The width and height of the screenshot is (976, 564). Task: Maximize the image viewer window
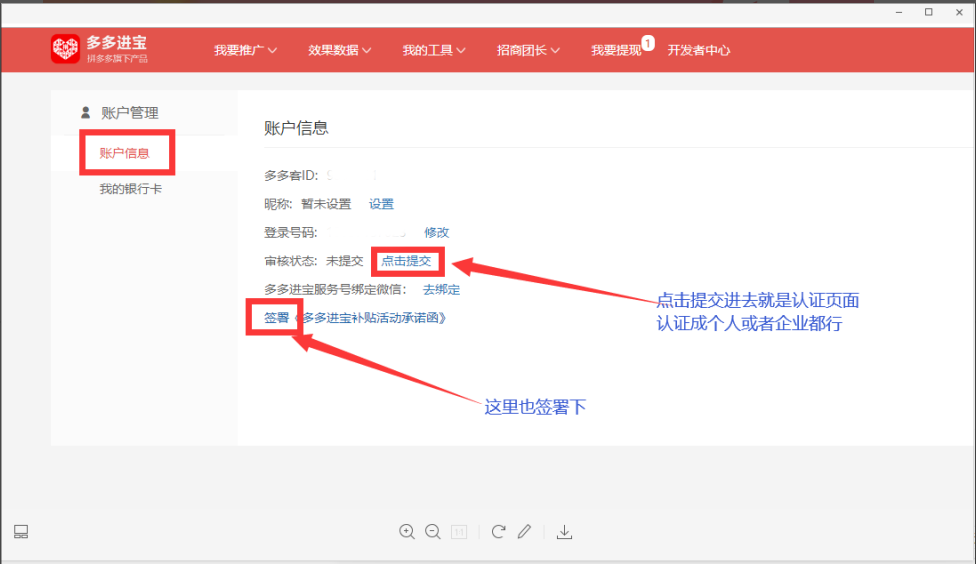pos(929,12)
